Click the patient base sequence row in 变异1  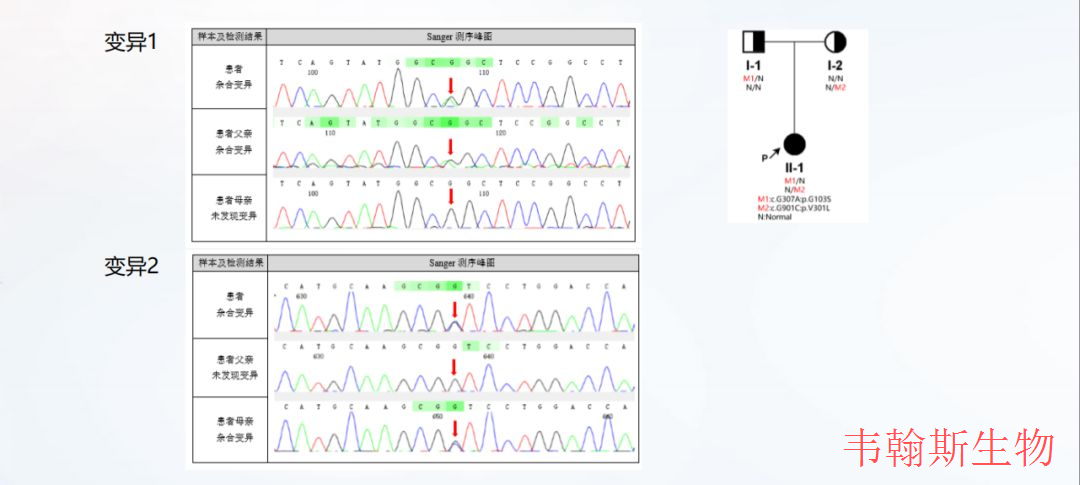click(x=452, y=62)
